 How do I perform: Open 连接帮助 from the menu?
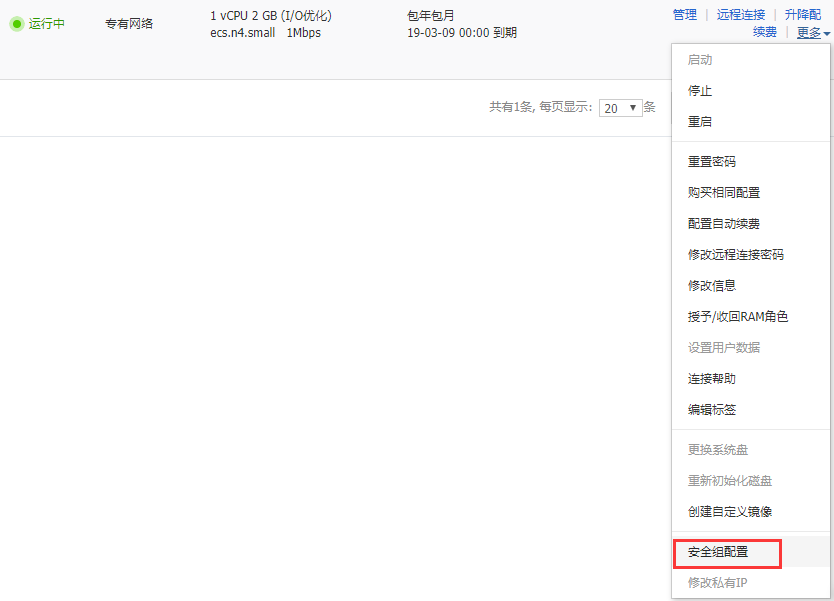[712, 379]
